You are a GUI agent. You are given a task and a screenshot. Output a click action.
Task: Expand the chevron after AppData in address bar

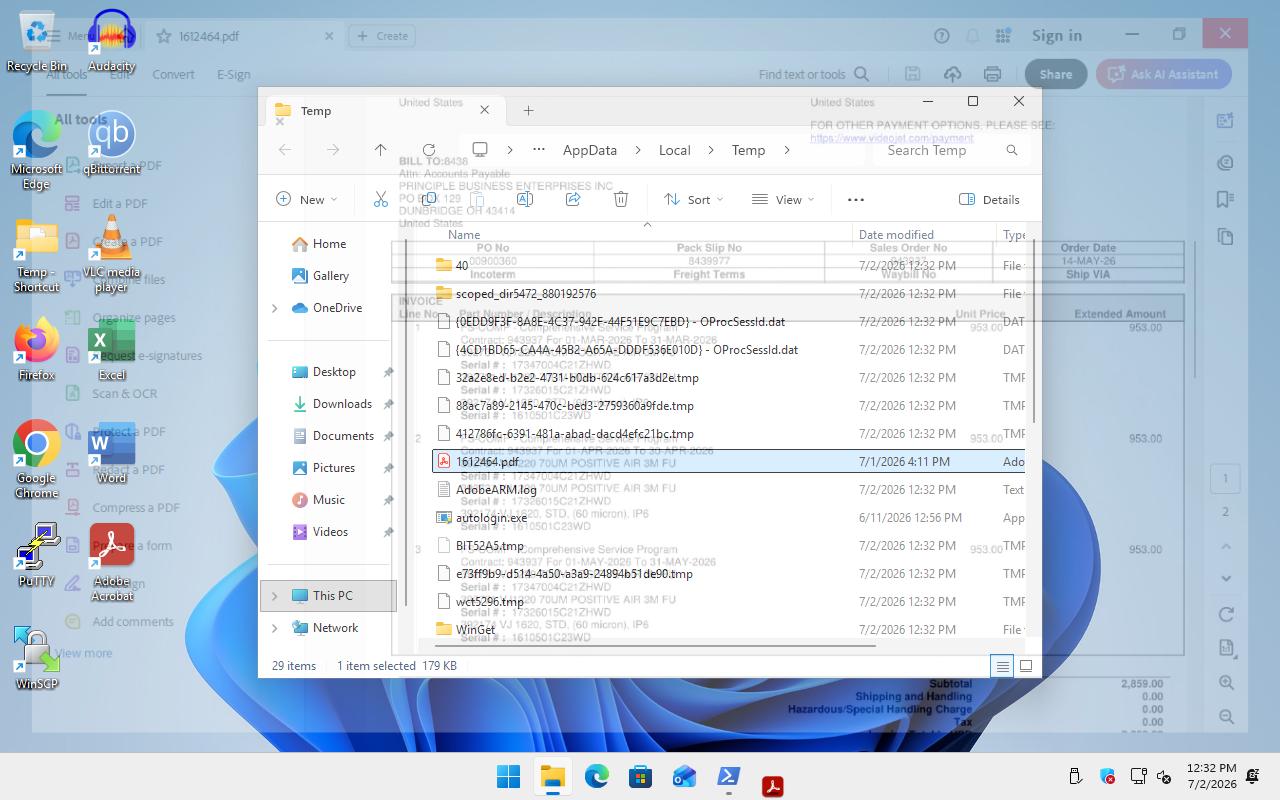[x=637, y=150]
